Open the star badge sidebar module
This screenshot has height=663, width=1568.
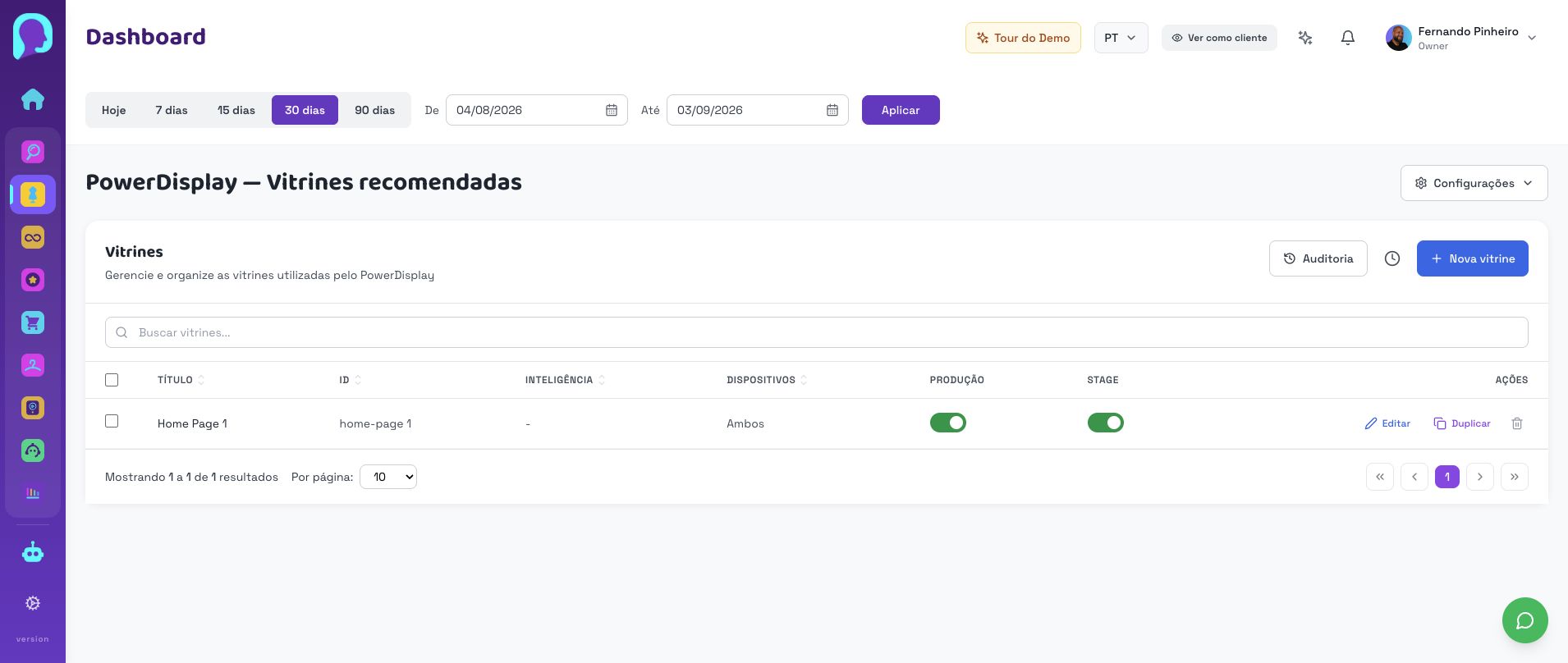click(x=33, y=280)
